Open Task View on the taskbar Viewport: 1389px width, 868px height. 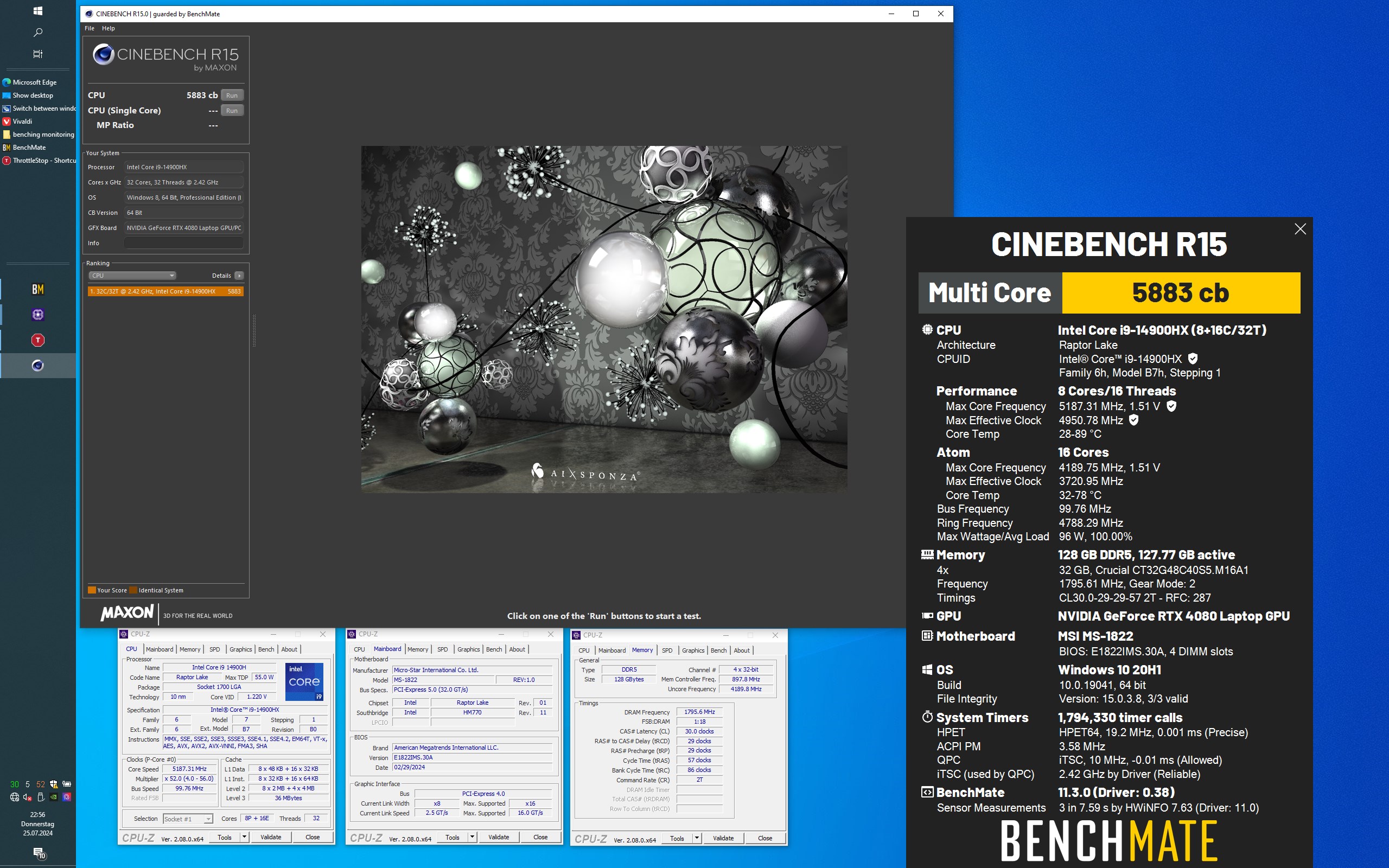[x=38, y=54]
